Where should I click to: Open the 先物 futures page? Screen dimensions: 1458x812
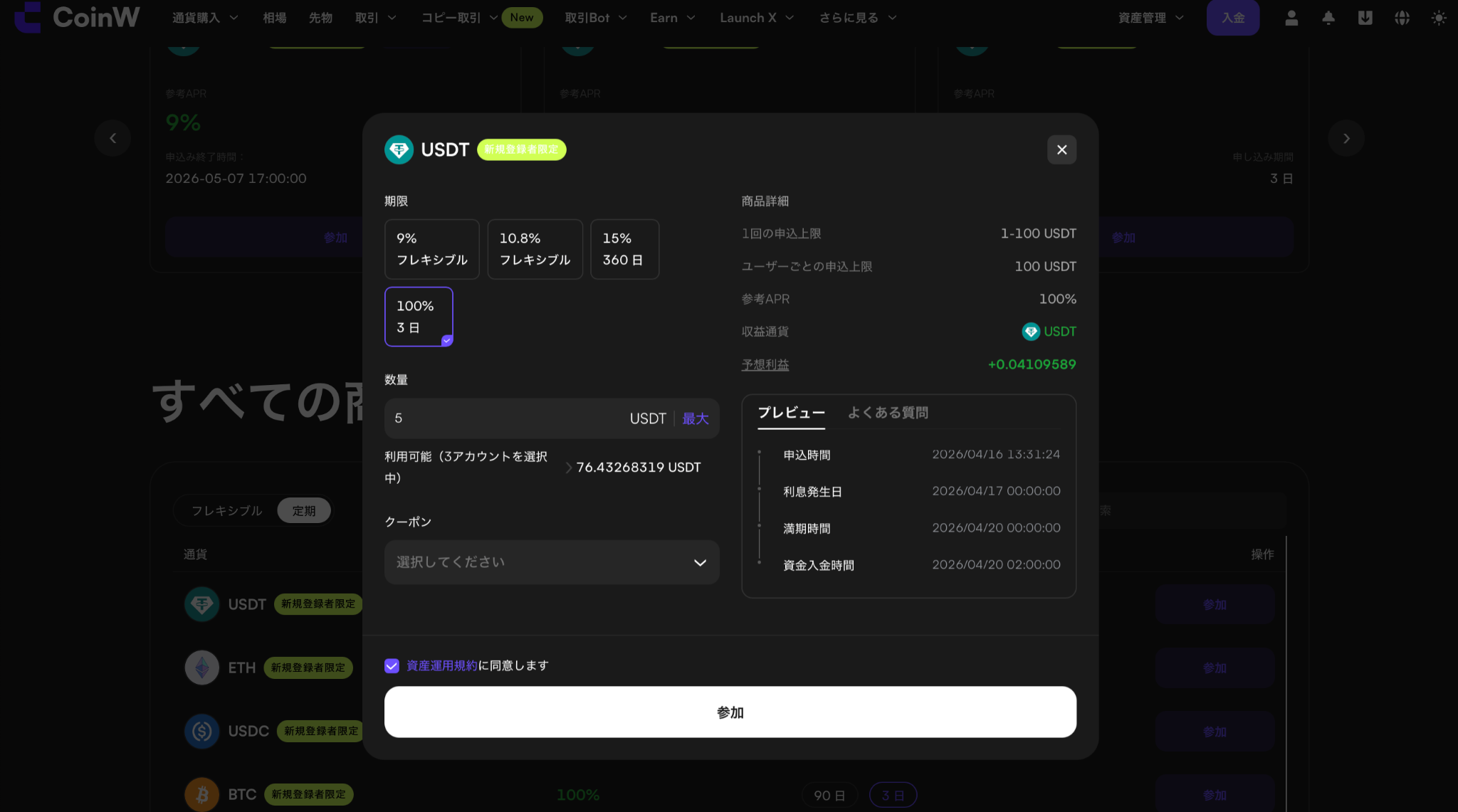tap(320, 18)
